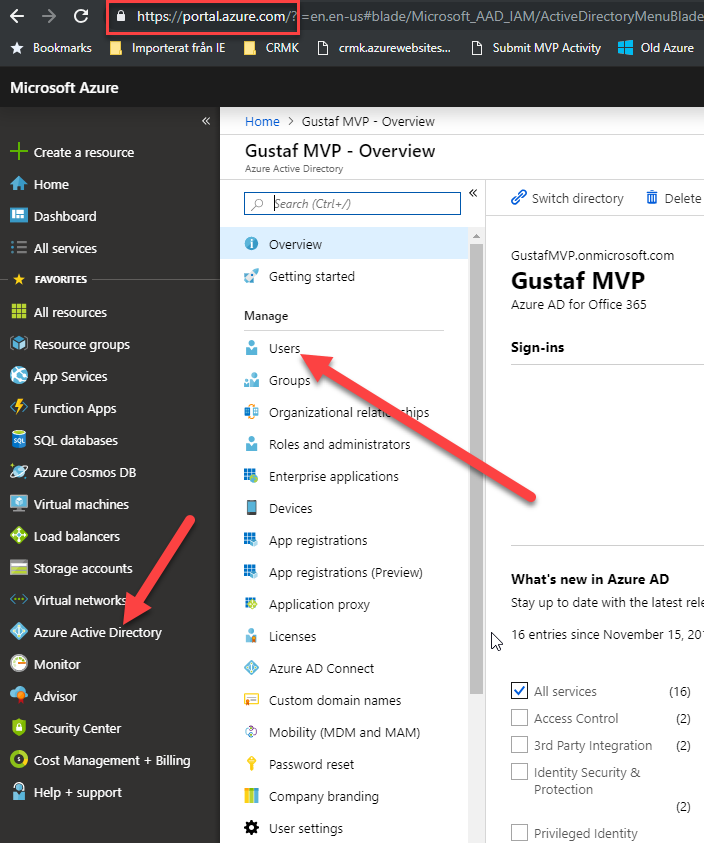
Task: Check the Access Control checkbox
Action: (x=519, y=717)
